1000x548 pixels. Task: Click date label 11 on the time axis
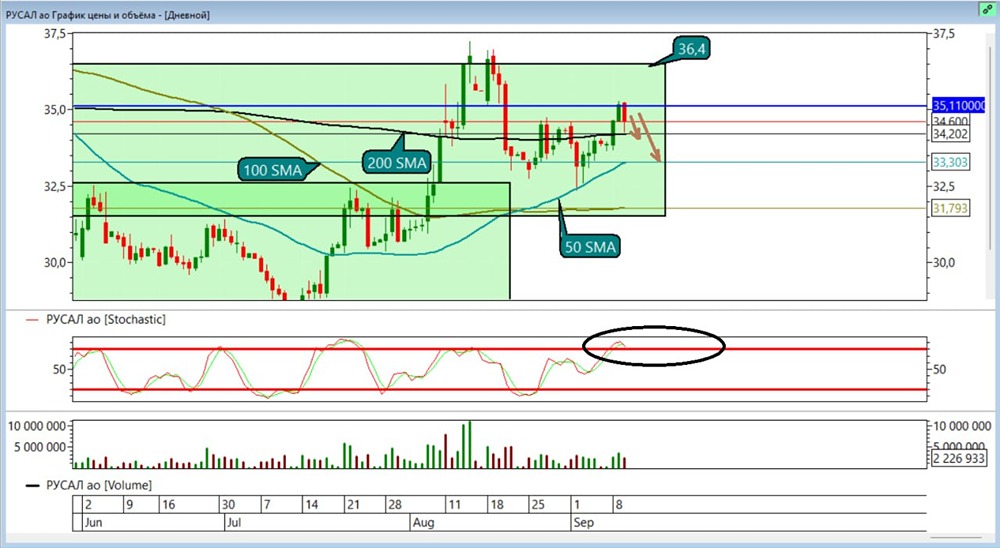tap(455, 505)
